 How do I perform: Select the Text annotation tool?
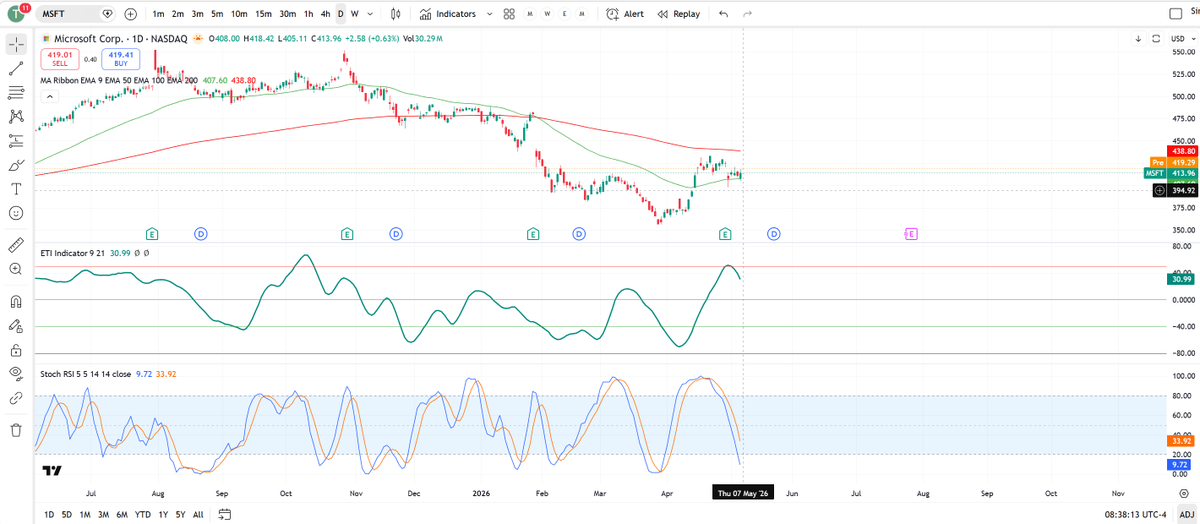tap(16, 189)
